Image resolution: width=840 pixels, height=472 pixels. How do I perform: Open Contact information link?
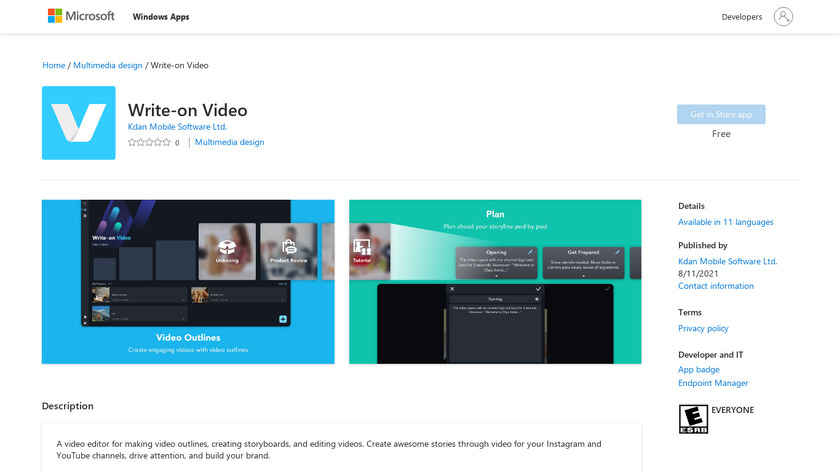(x=716, y=286)
